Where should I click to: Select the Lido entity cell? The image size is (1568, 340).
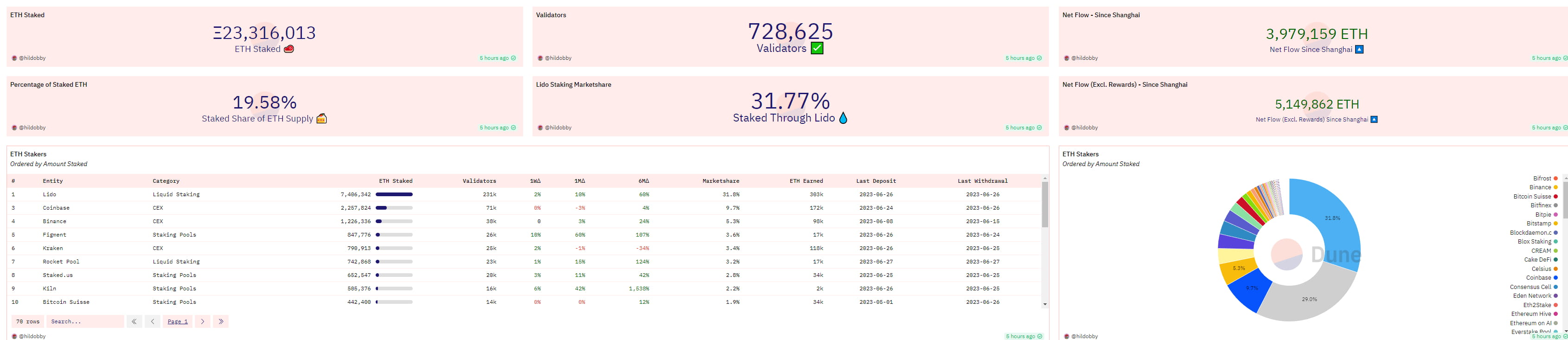coord(49,194)
